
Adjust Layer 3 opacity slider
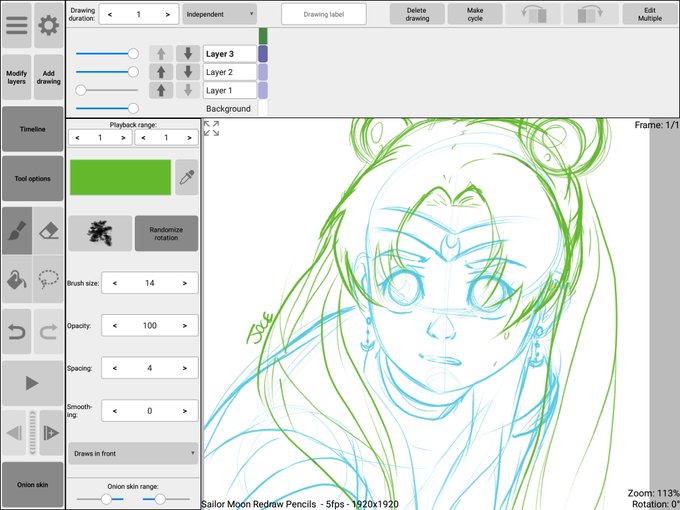pos(107,53)
